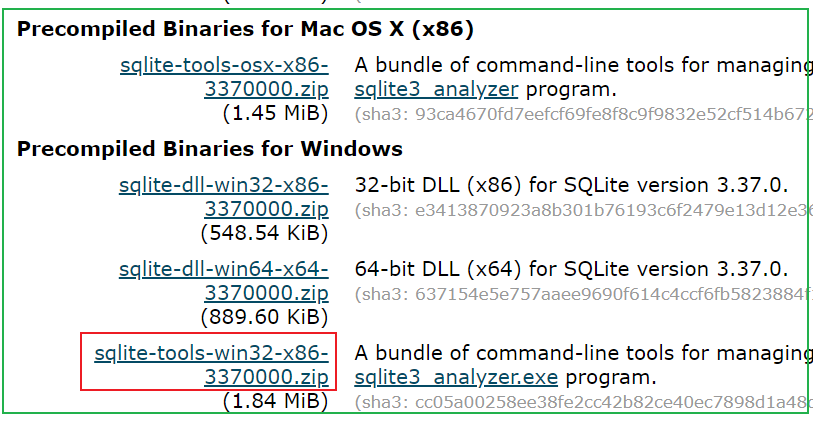This screenshot has height=421, width=813.
Task: Download sqlite-dll-win64-x64-3370000.zip file
Action: click(x=224, y=269)
